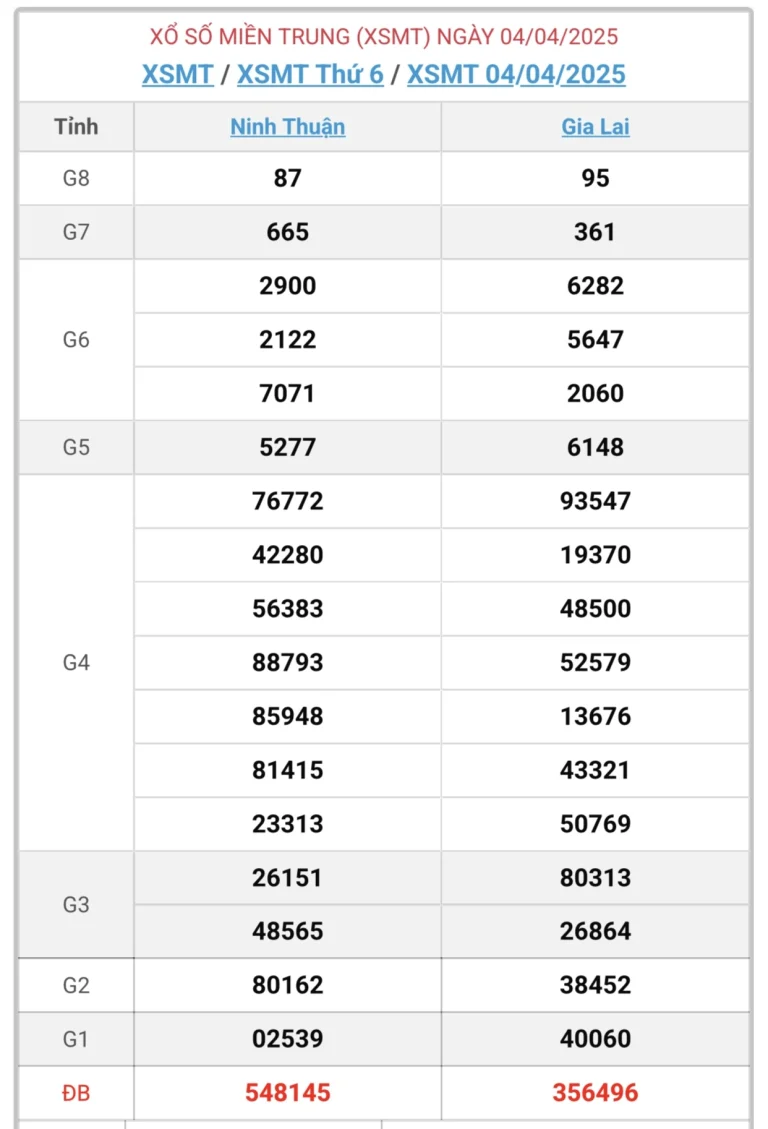Click Gia Lai G3 number 80313
This screenshot has height=1129, width=768.
pos(595,878)
